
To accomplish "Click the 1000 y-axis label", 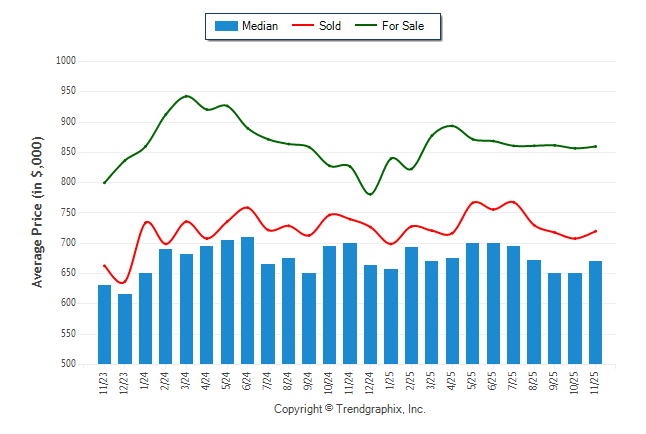I will [x=66, y=61].
